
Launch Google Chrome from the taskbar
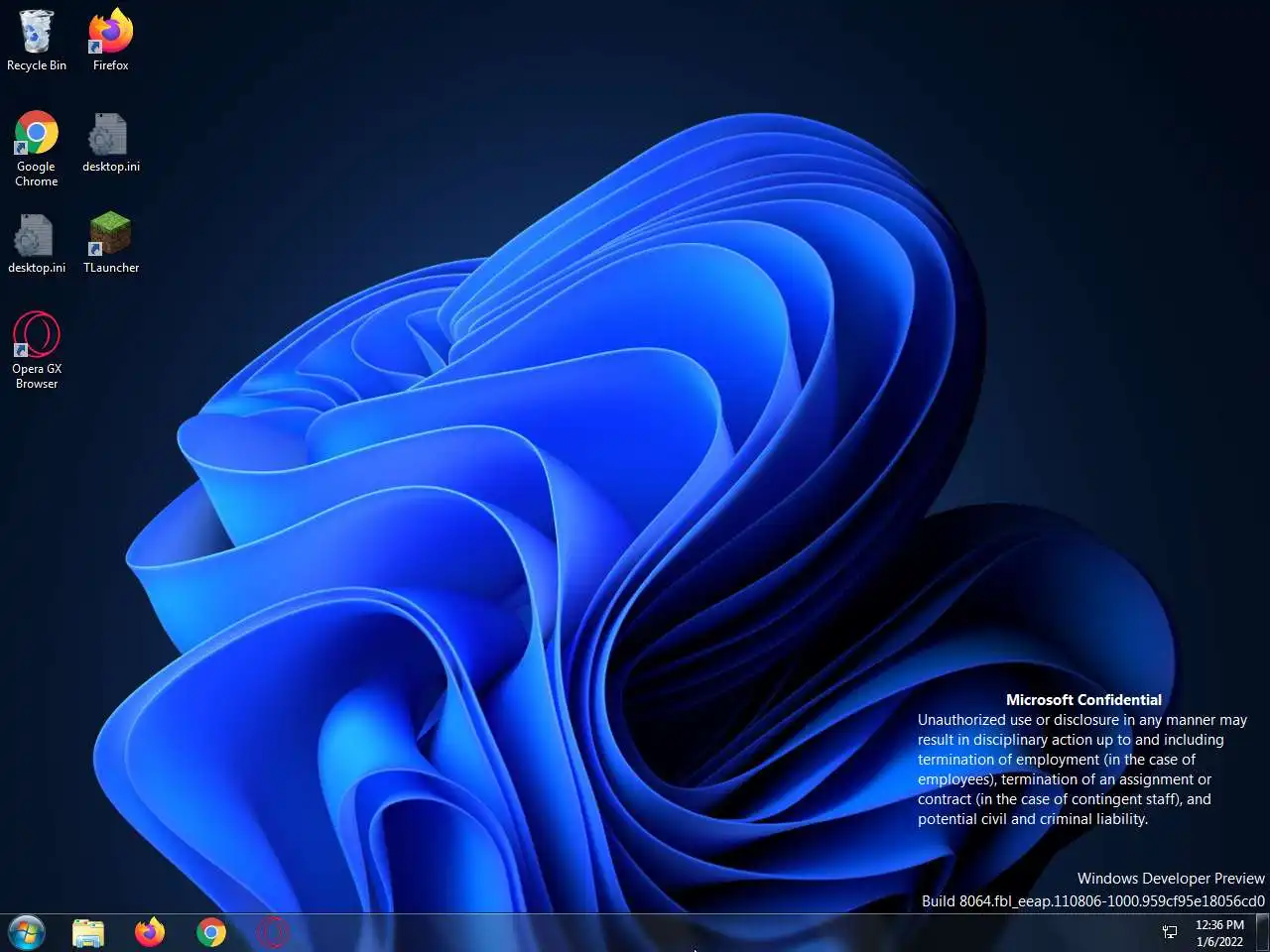point(211,932)
